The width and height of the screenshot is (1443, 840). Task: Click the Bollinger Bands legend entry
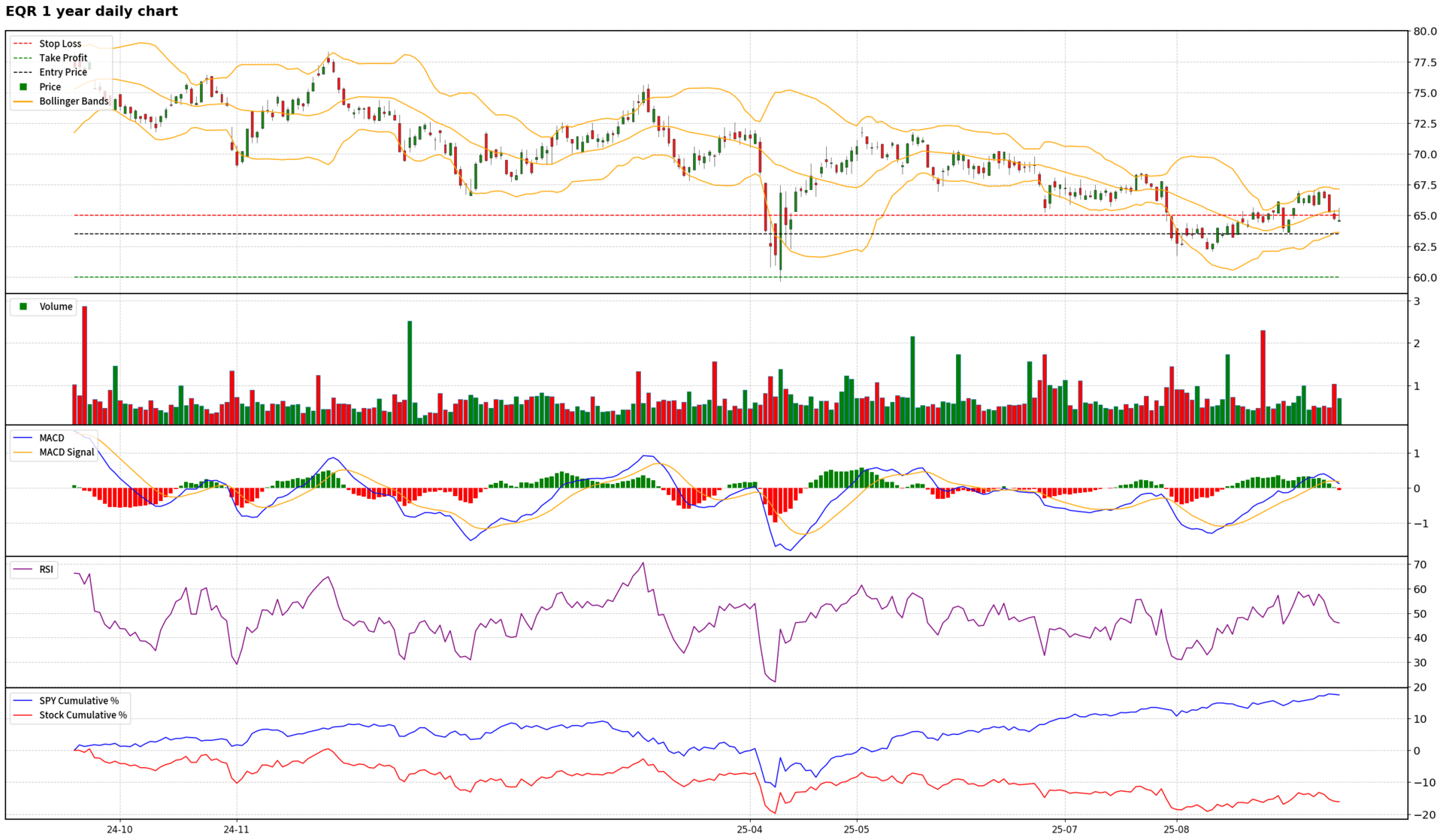(74, 101)
